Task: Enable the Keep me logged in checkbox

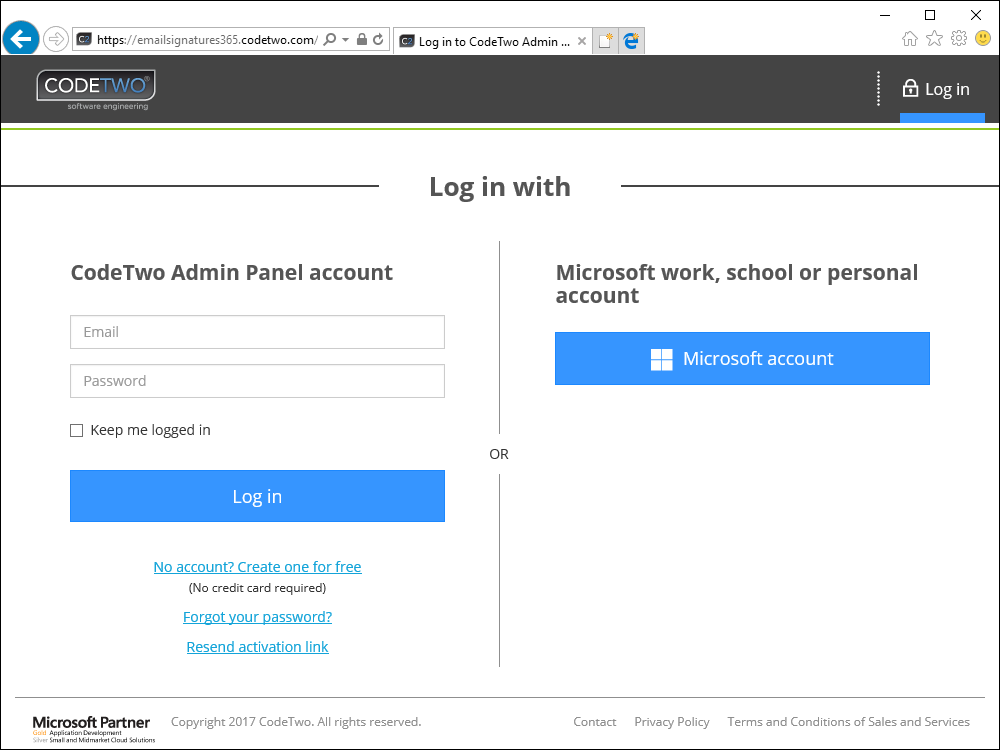Action: click(x=76, y=429)
